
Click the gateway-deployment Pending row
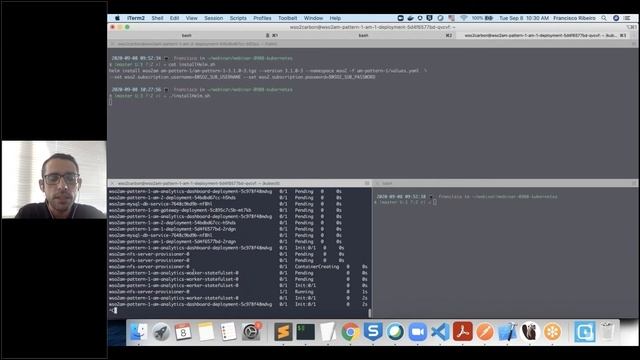point(226,210)
